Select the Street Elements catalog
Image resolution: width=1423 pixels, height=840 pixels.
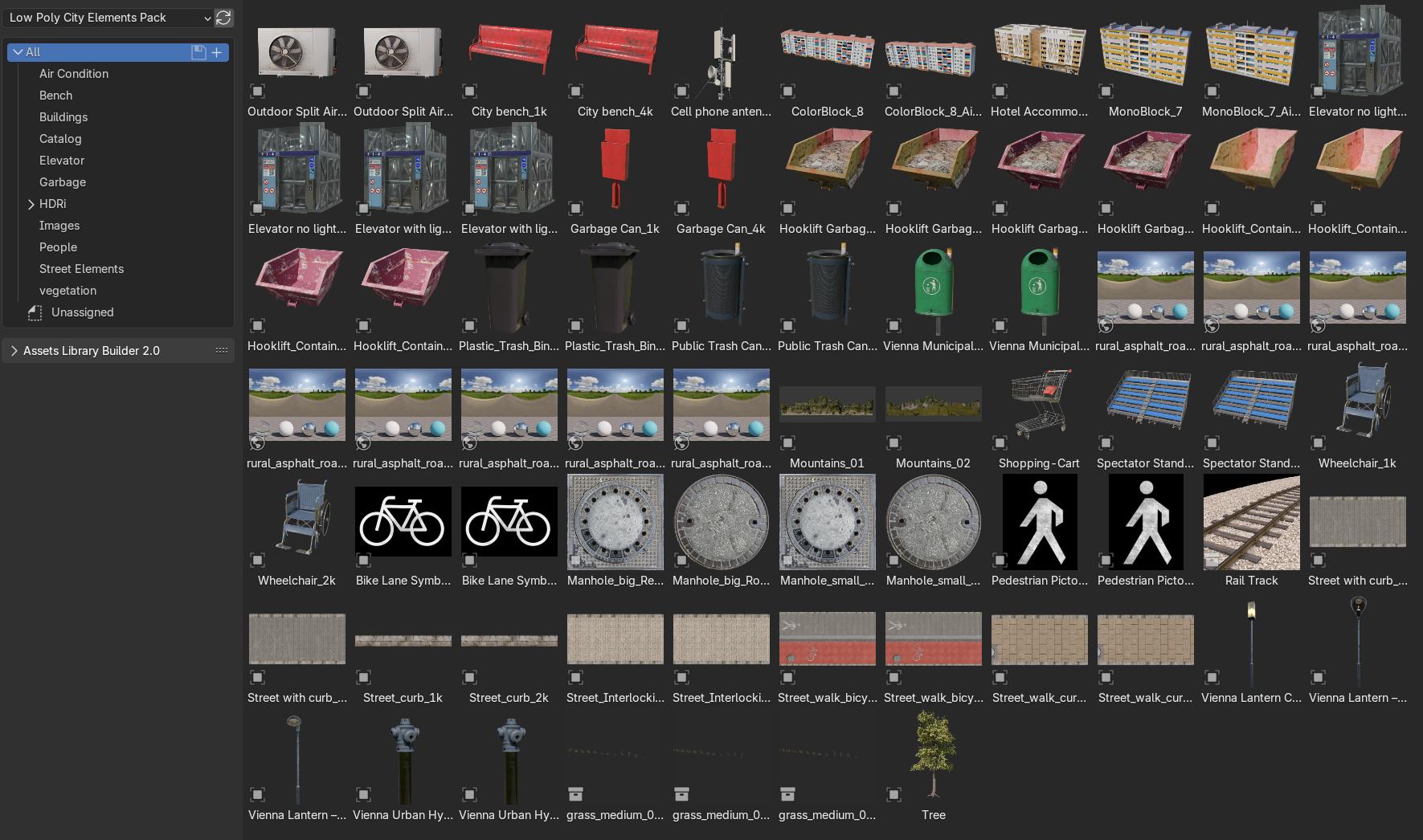81,269
